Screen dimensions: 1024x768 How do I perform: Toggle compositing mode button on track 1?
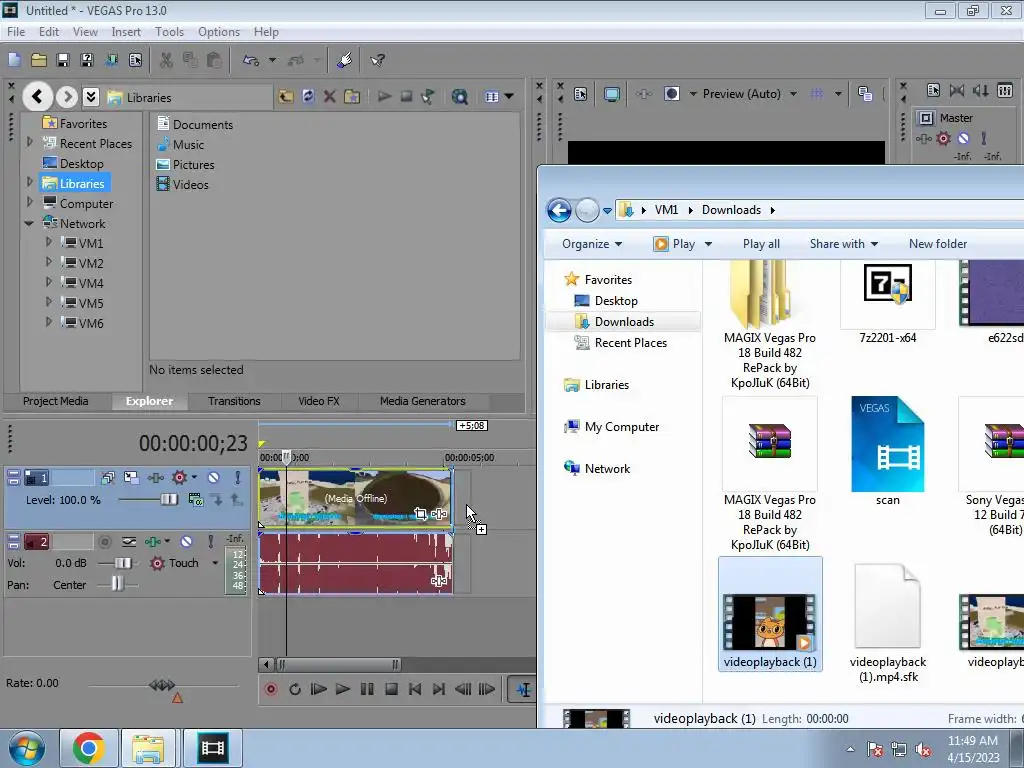click(x=196, y=500)
